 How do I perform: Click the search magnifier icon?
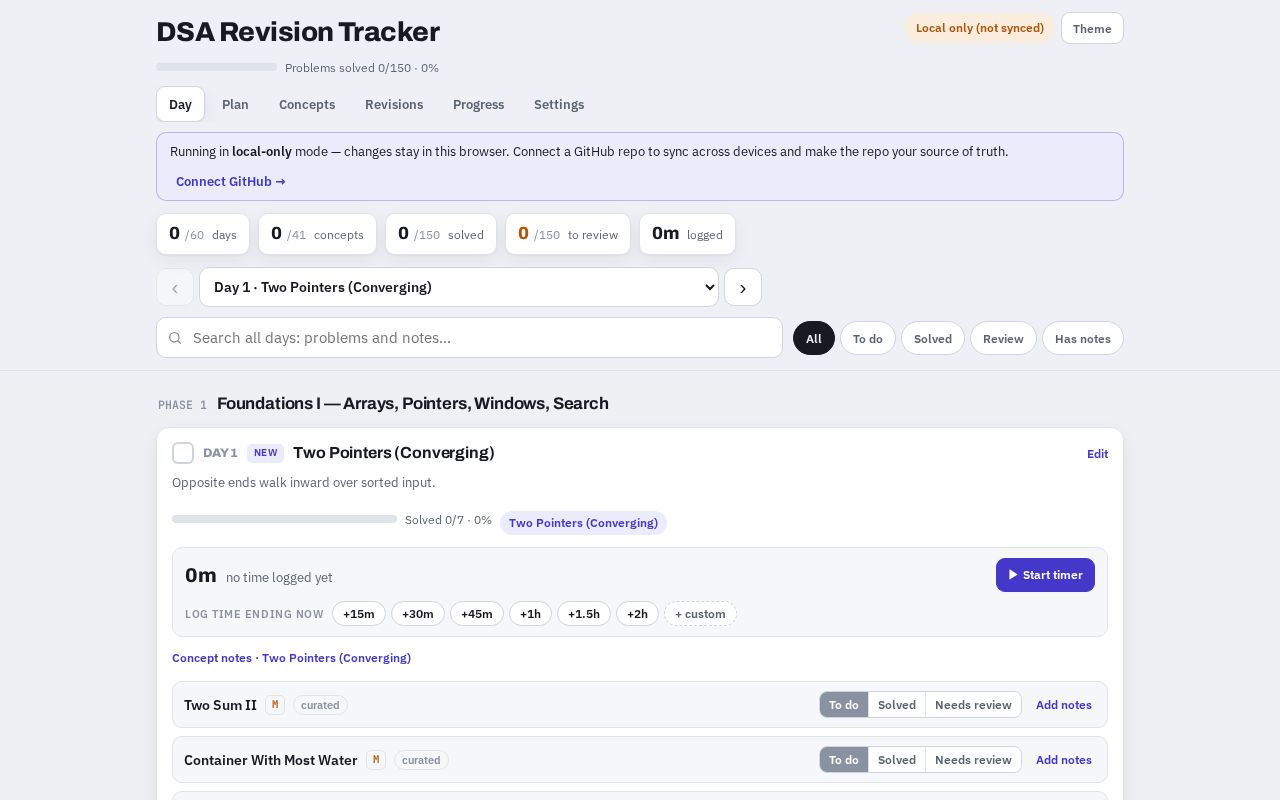point(175,338)
